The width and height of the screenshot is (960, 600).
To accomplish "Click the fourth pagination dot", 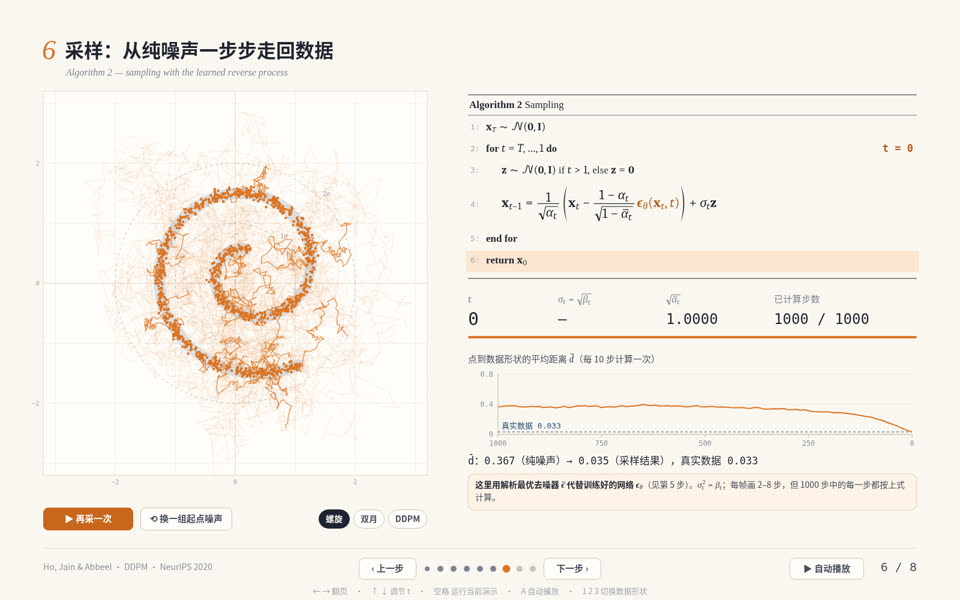I will click(467, 569).
